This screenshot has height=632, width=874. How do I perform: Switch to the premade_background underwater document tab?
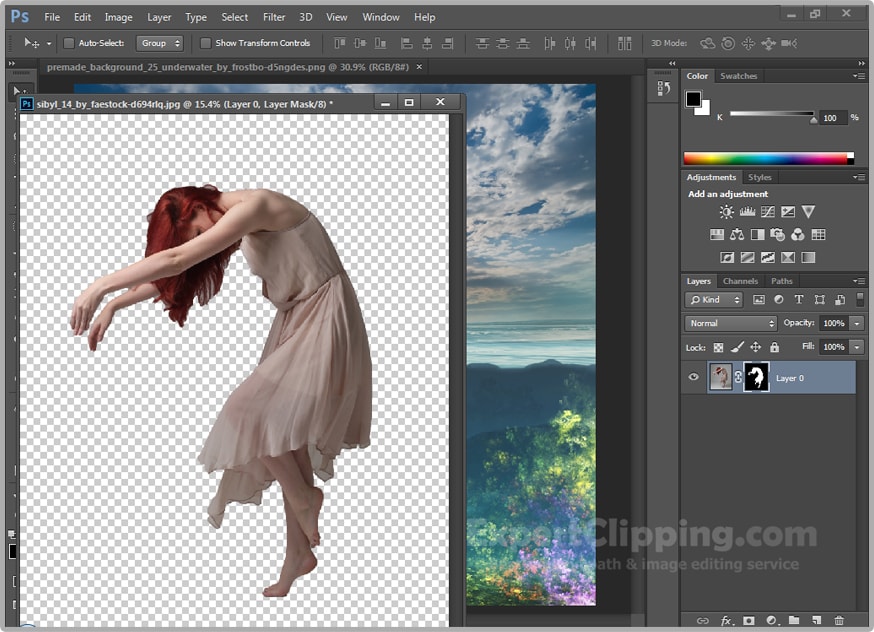pos(228,67)
